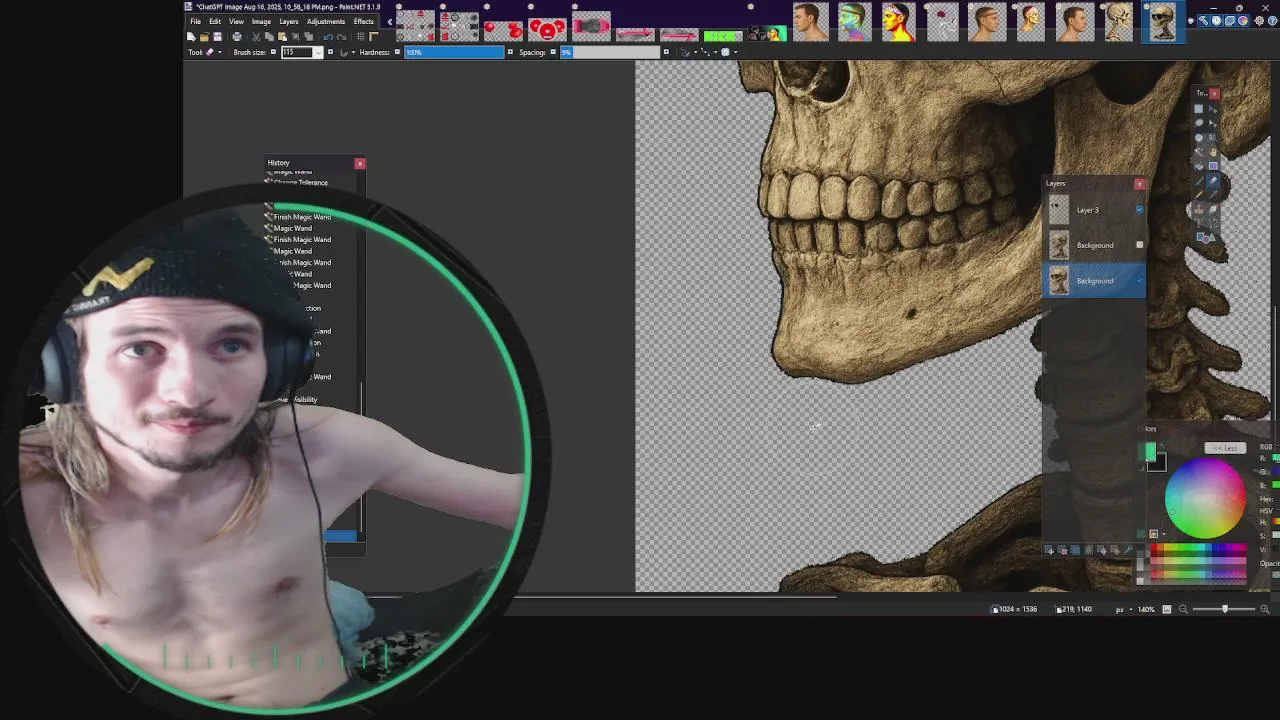Increase hardness with plus button

[510, 52]
